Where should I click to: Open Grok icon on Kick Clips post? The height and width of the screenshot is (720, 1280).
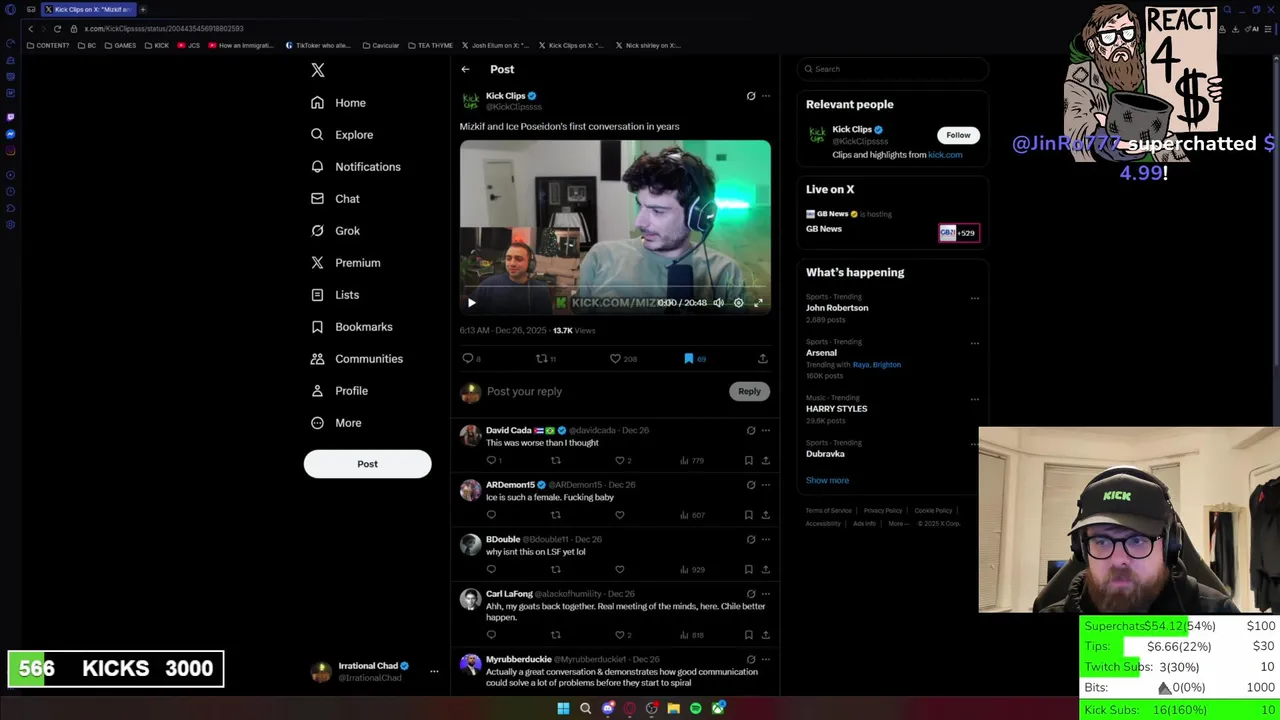coord(751,96)
